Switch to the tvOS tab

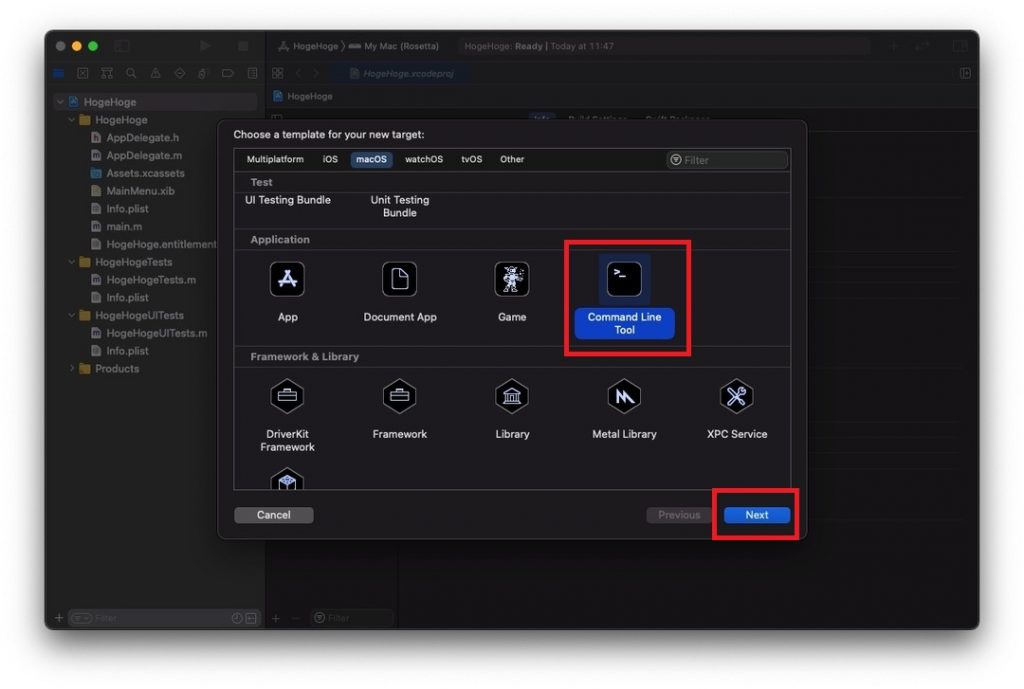click(472, 159)
